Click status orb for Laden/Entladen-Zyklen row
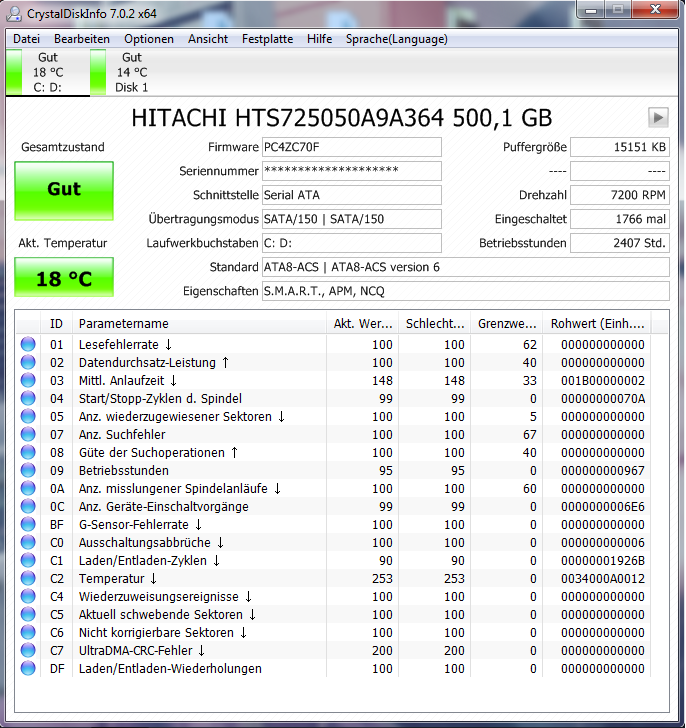The height and width of the screenshot is (728, 686). coord(28,560)
